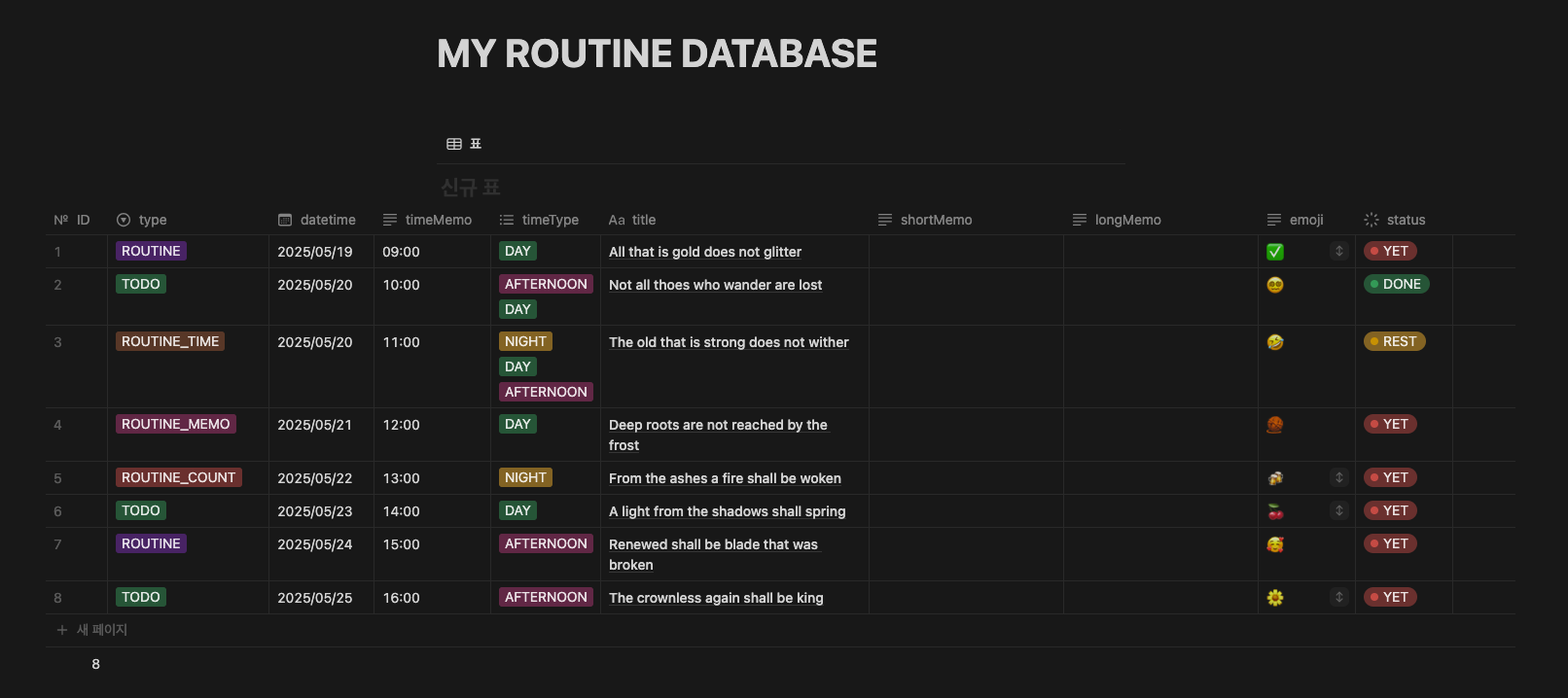The image size is (1568, 698).
Task: Select the ROUTINE_COUNT type tag
Action: click(x=179, y=477)
